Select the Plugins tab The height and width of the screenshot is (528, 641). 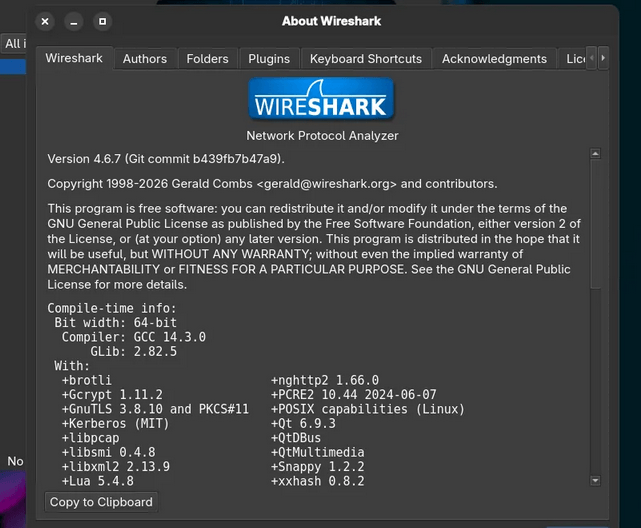[x=269, y=59]
